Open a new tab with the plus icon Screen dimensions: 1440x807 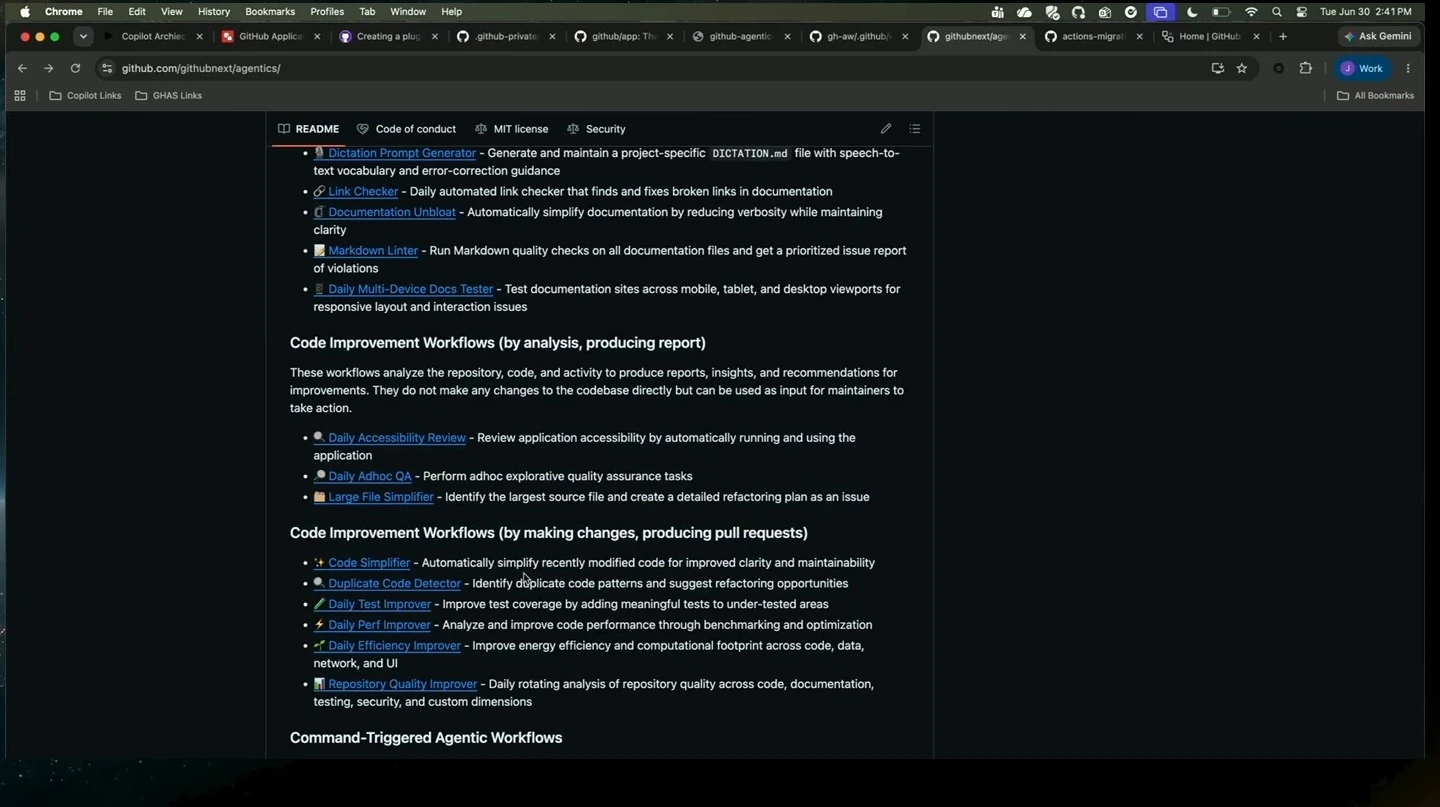coord(1283,36)
